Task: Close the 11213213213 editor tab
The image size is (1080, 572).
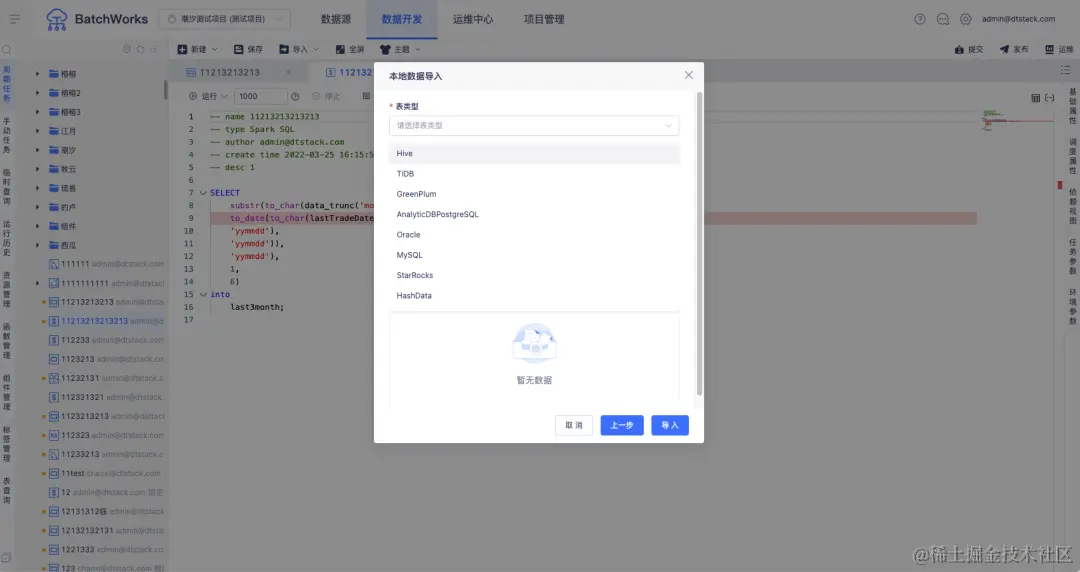Action: [x=289, y=72]
